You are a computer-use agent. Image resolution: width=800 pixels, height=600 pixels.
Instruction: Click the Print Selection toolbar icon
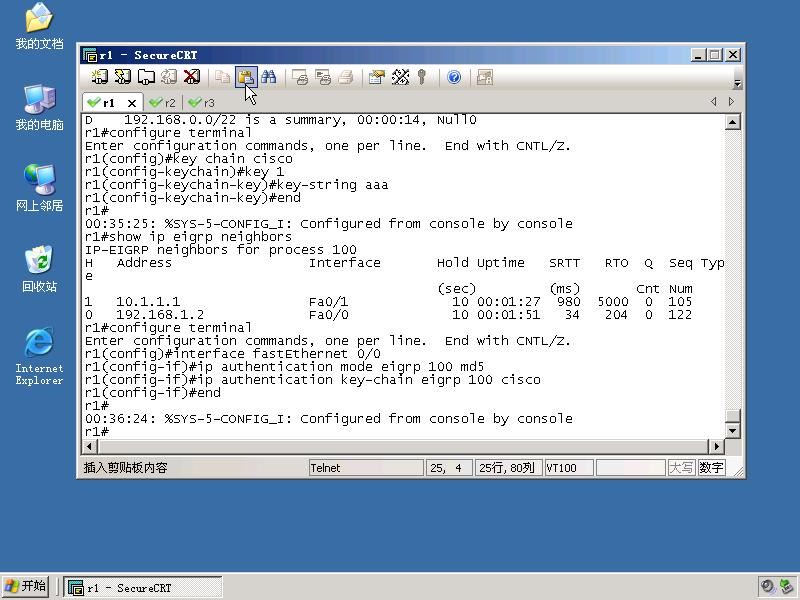point(323,77)
